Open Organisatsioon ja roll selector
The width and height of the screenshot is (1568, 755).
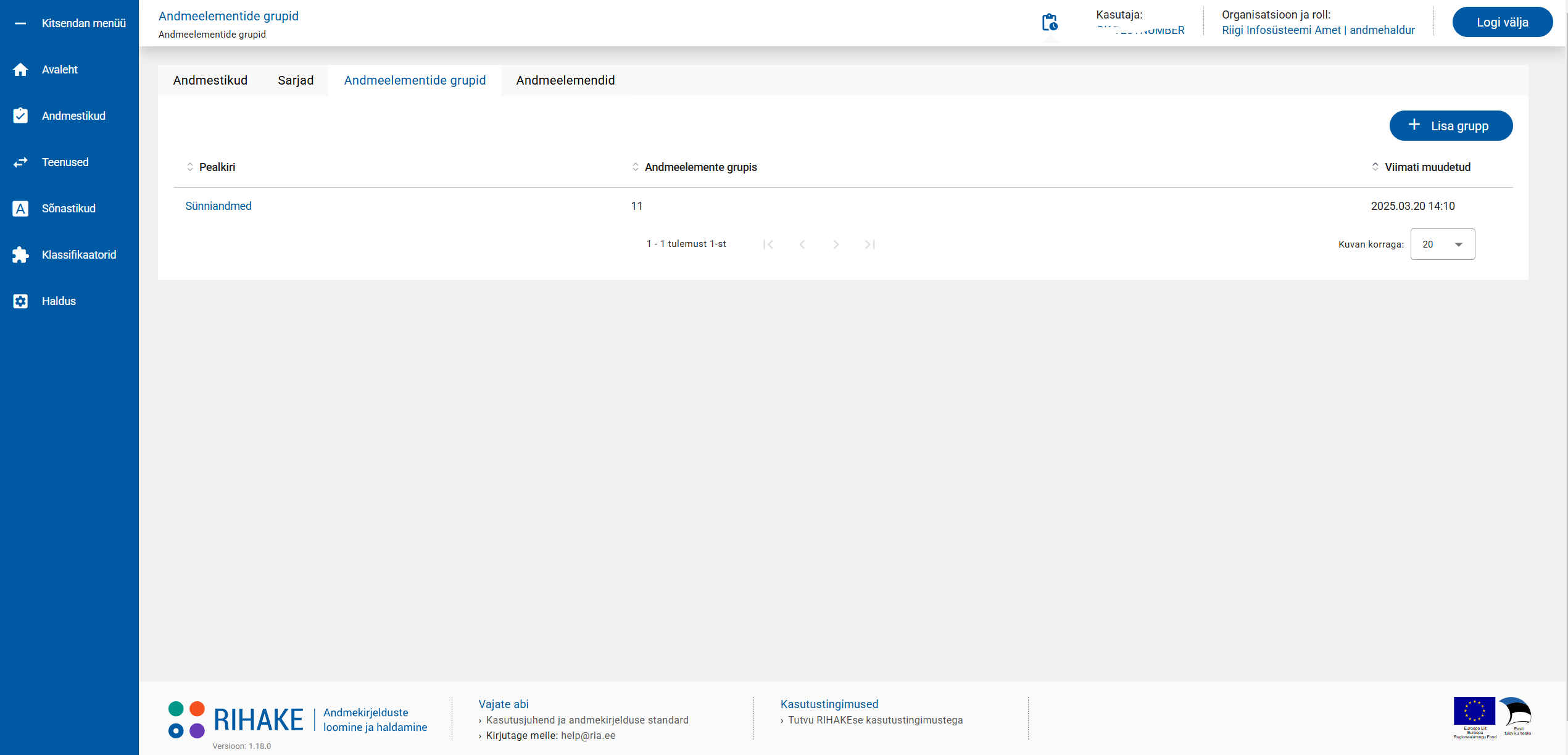[x=1317, y=30]
